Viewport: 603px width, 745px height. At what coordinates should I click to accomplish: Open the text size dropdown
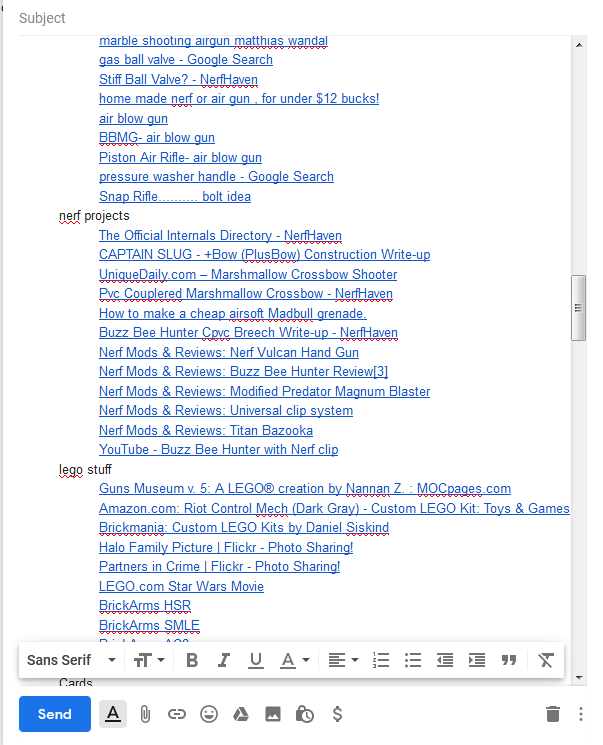(x=148, y=660)
